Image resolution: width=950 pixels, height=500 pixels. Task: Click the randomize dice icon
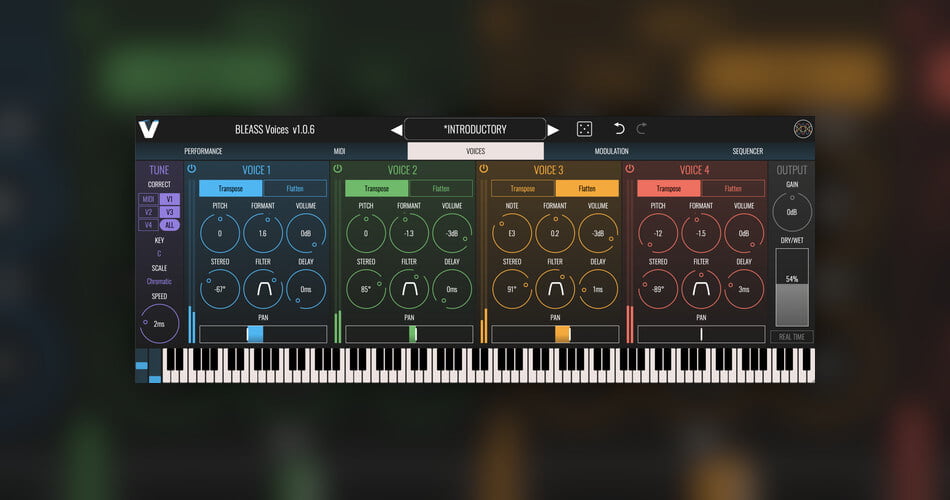584,129
